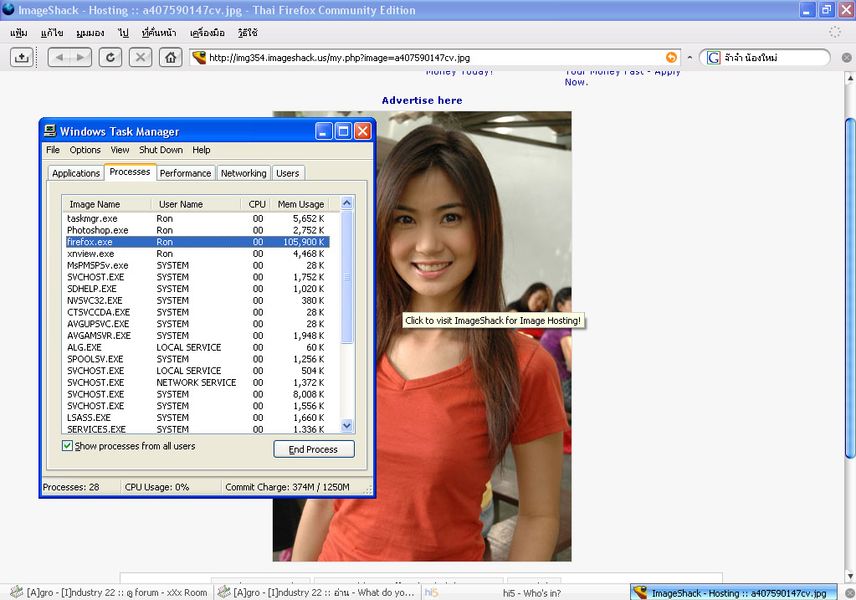Open Task Manager Help menu
This screenshot has height=600, width=856.
(201, 150)
